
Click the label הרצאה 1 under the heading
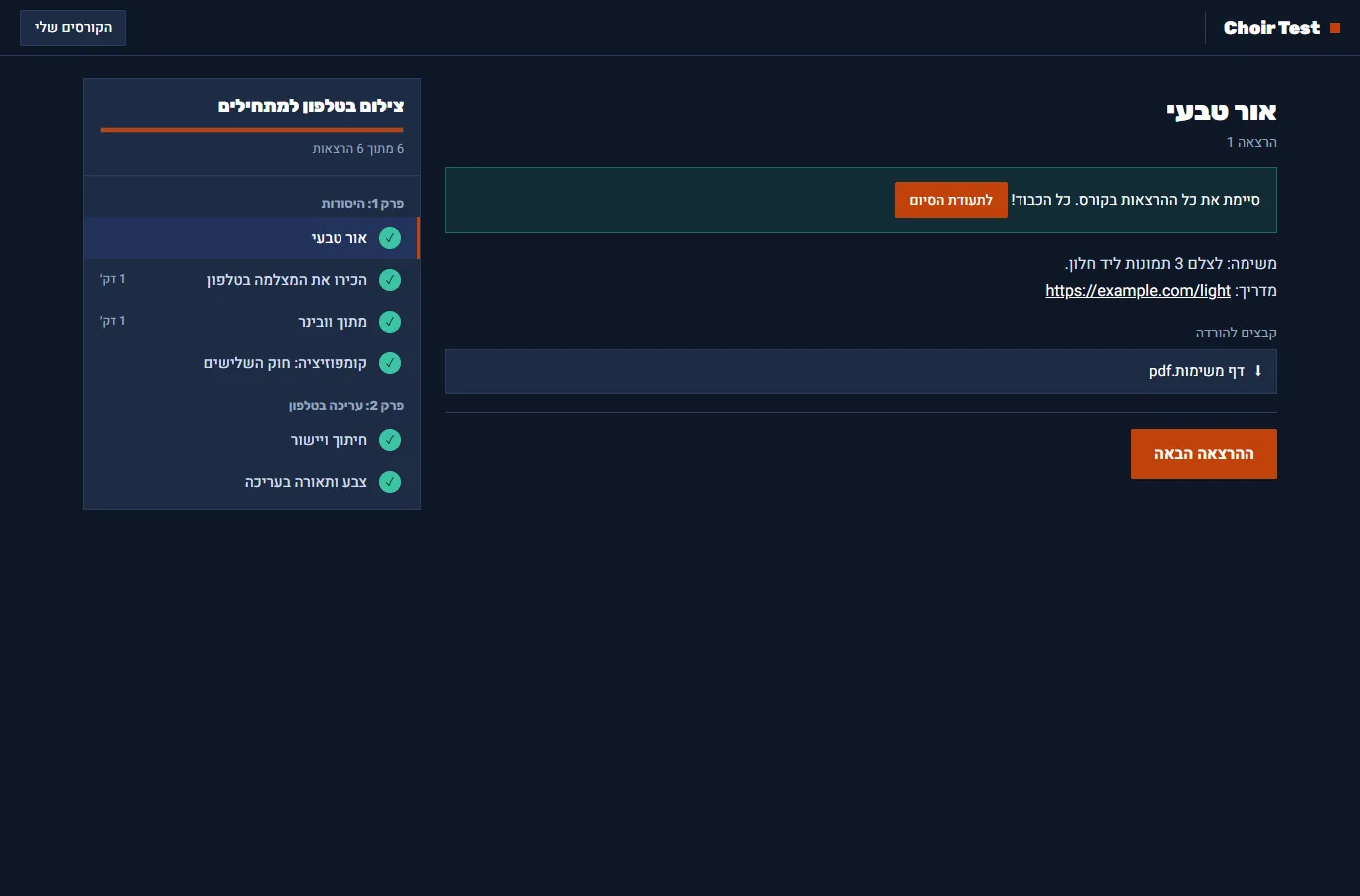tap(1251, 142)
